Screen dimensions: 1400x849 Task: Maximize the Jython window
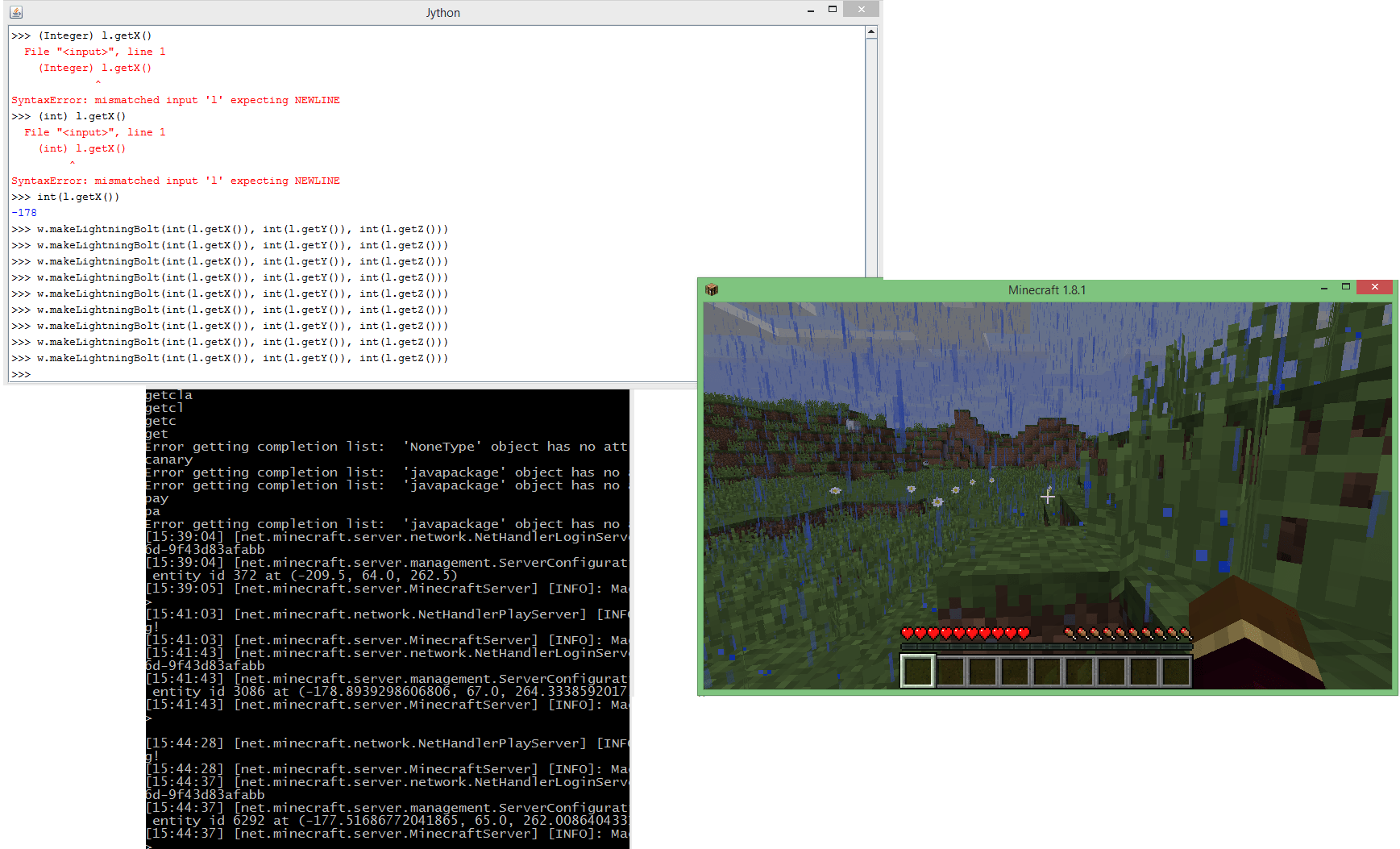point(833,10)
